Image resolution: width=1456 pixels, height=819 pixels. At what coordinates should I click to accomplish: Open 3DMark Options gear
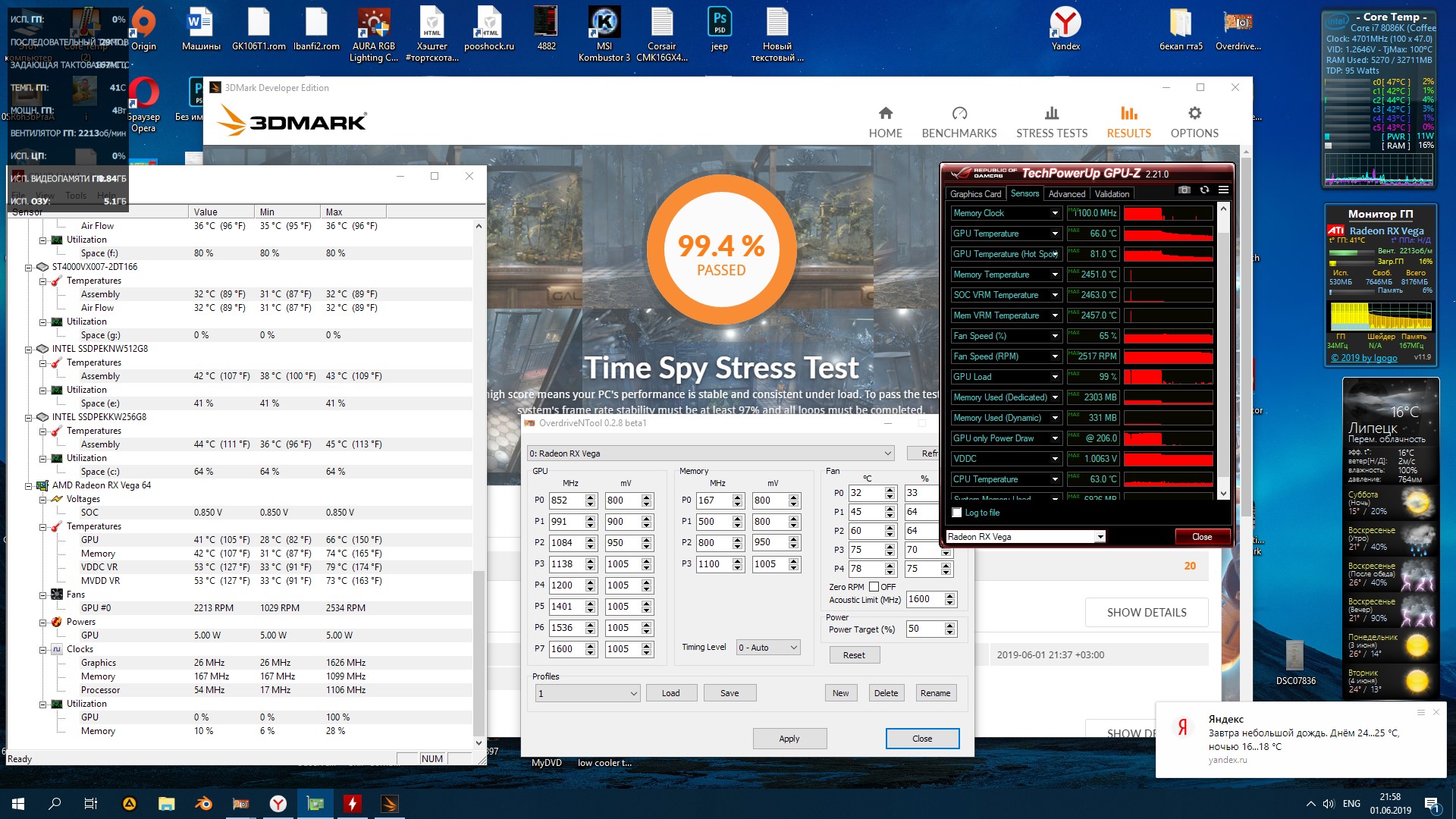(x=1194, y=114)
